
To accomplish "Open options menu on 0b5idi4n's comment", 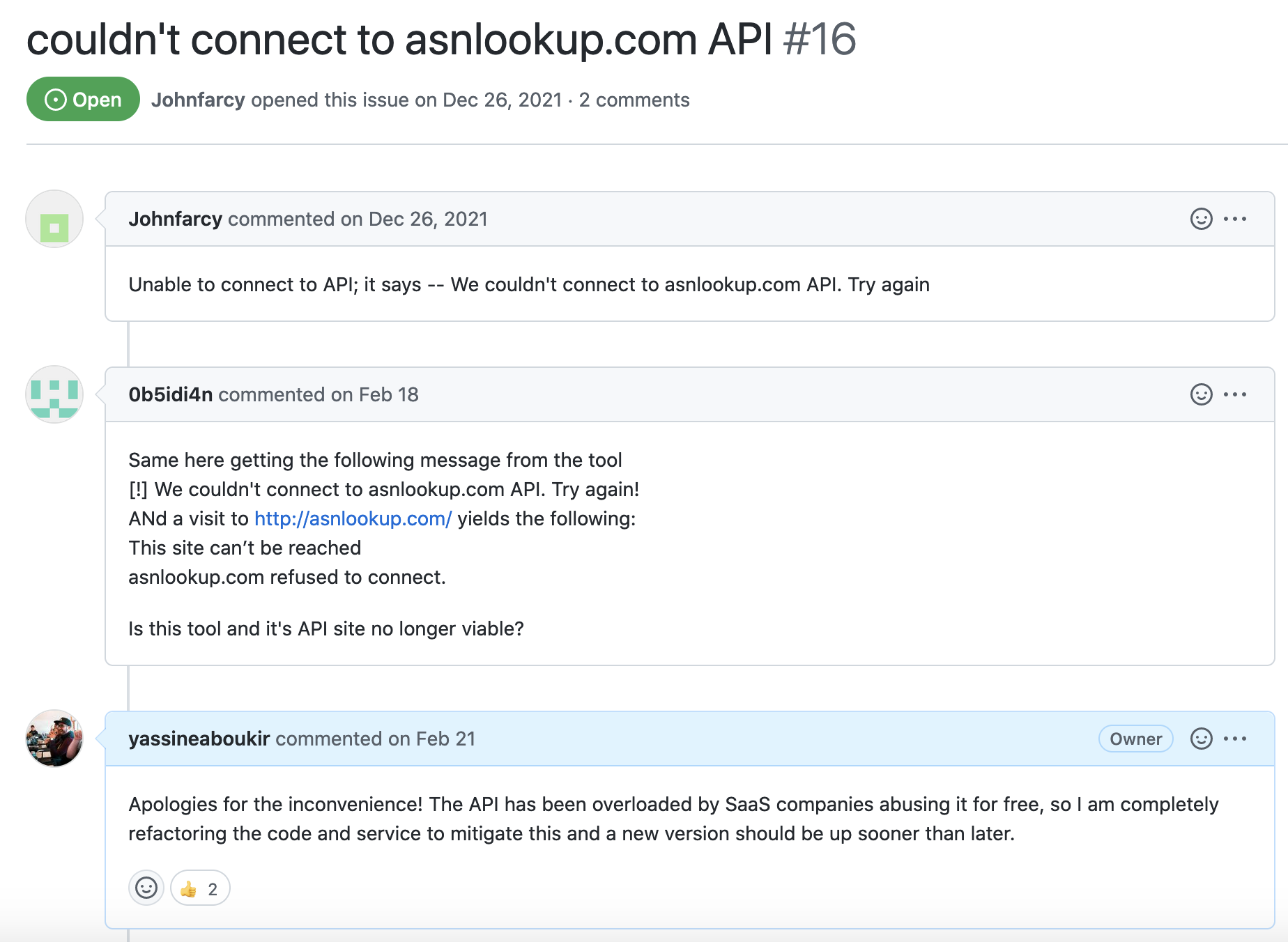I will 1235,394.
